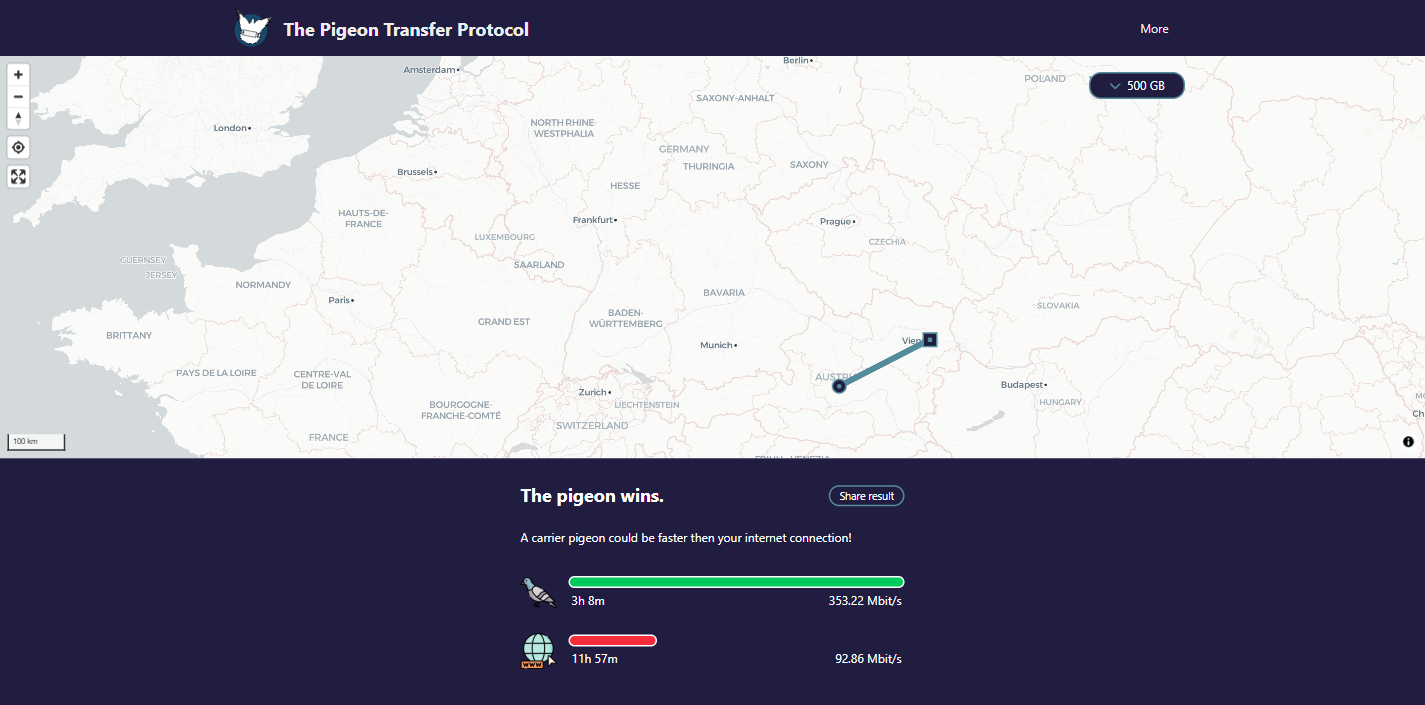Reset map bearing with compass button
The width and height of the screenshot is (1425, 705).
(x=18, y=118)
